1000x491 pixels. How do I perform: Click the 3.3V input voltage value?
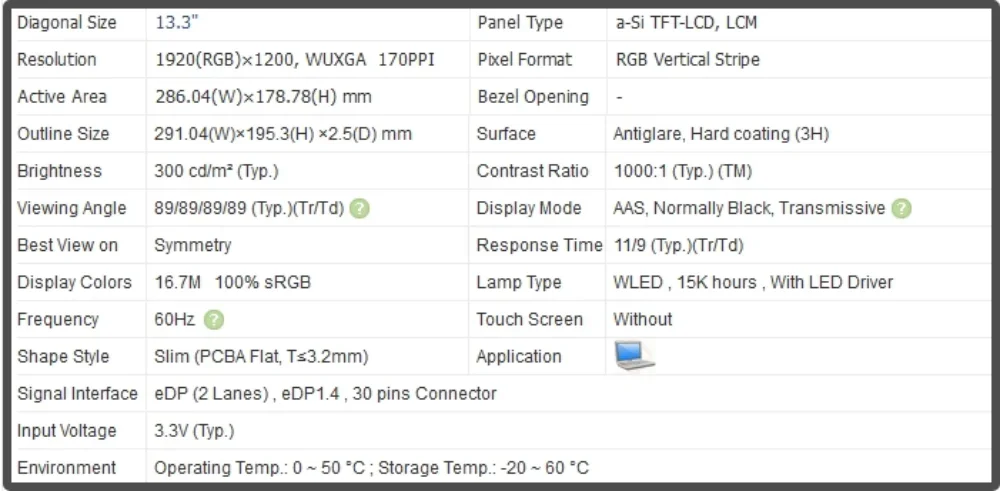coord(194,431)
